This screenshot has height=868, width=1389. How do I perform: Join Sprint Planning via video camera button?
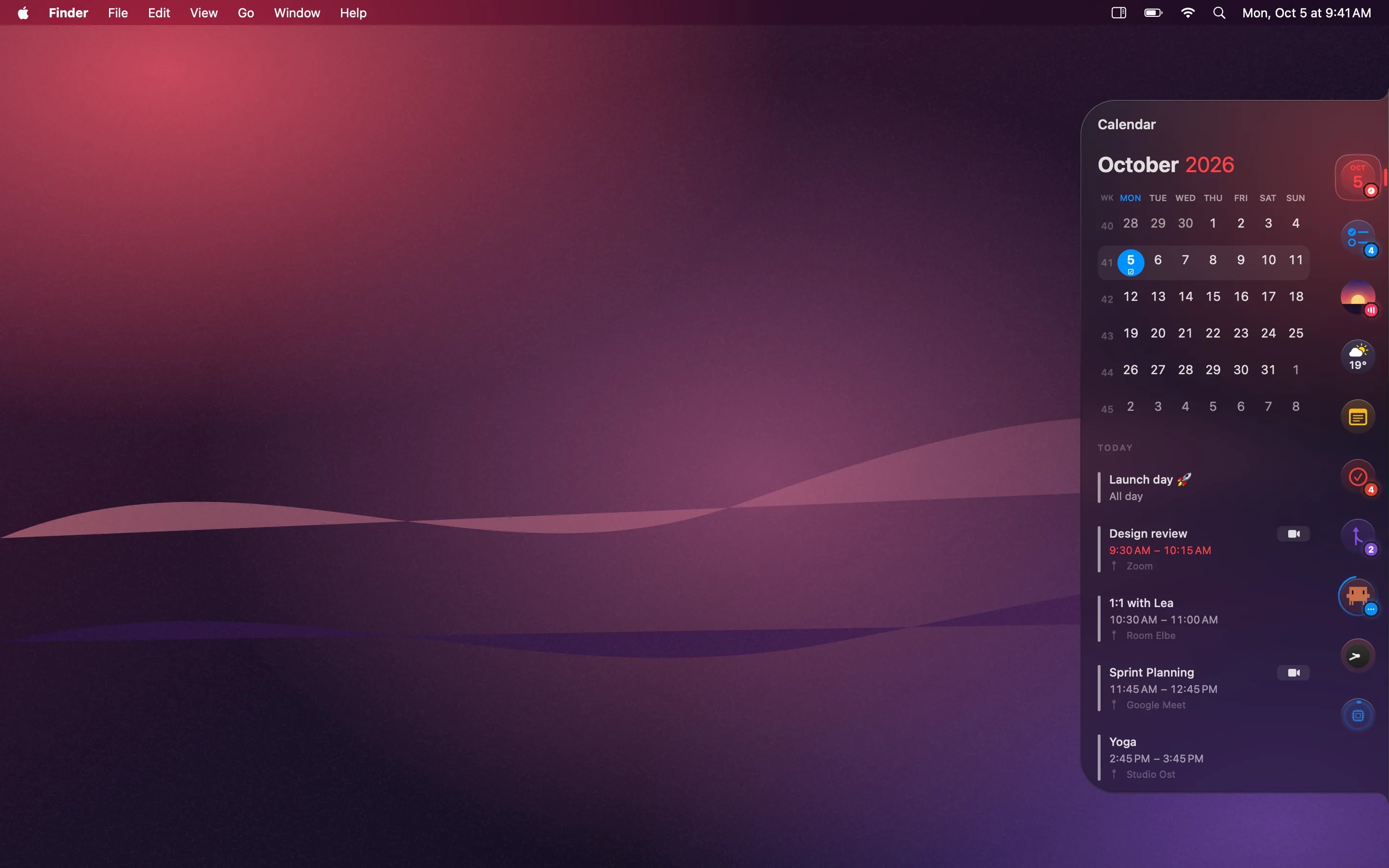point(1293,673)
